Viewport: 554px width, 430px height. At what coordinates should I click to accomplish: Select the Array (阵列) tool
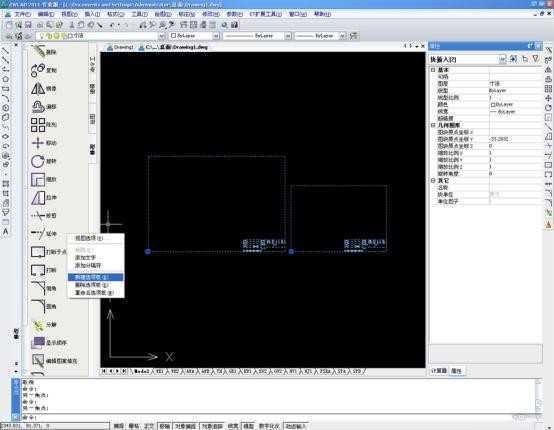(x=43, y=125)
